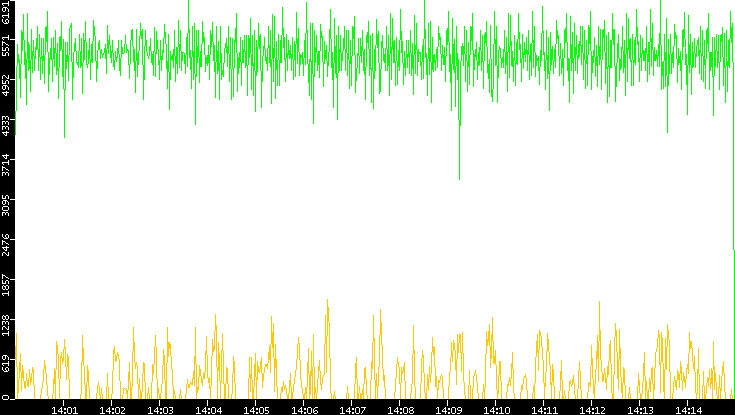Click the 3095 y-axis value

click(x=6, y=205)
